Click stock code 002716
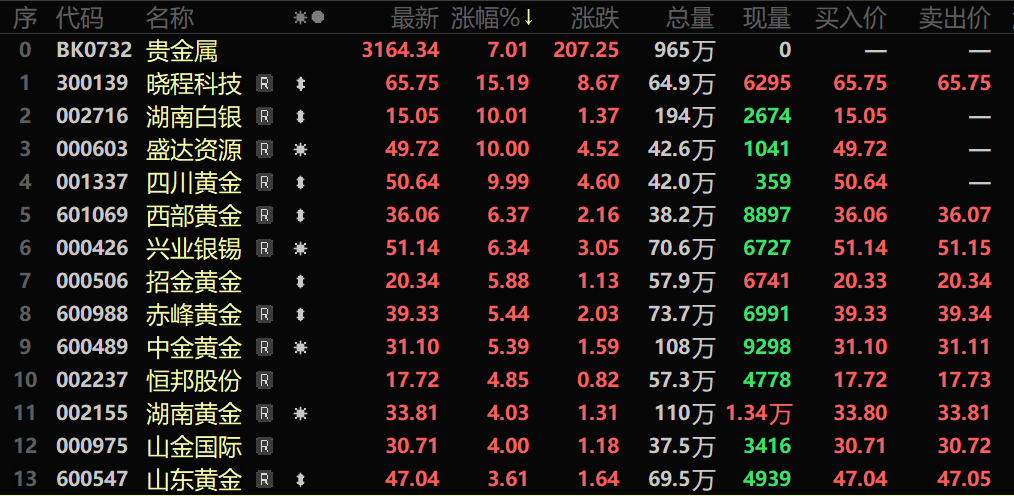This screenshot has height=496, width=1014. tap(92, 116)
